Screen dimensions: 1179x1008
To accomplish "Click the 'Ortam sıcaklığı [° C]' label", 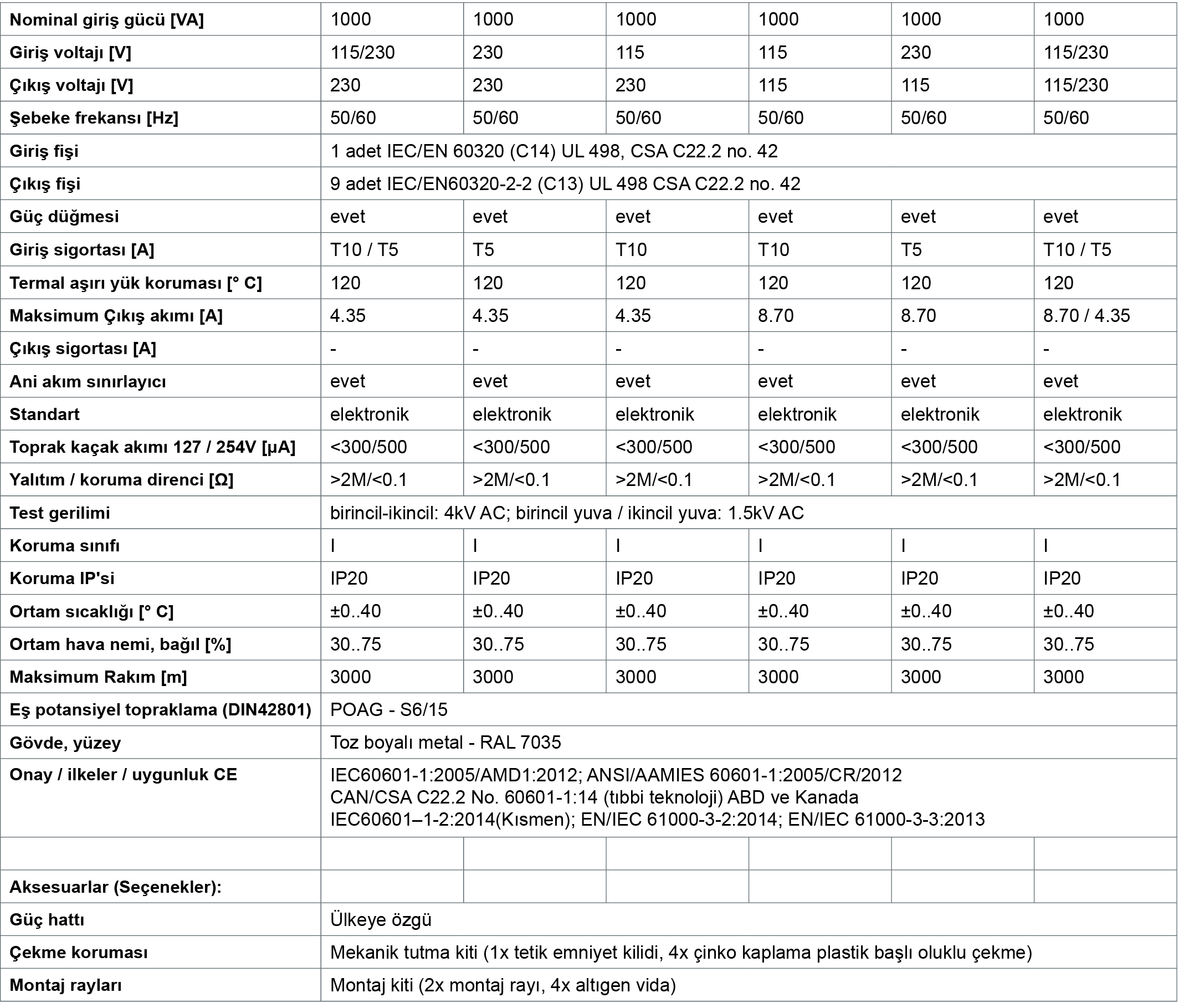I will 91,612.
